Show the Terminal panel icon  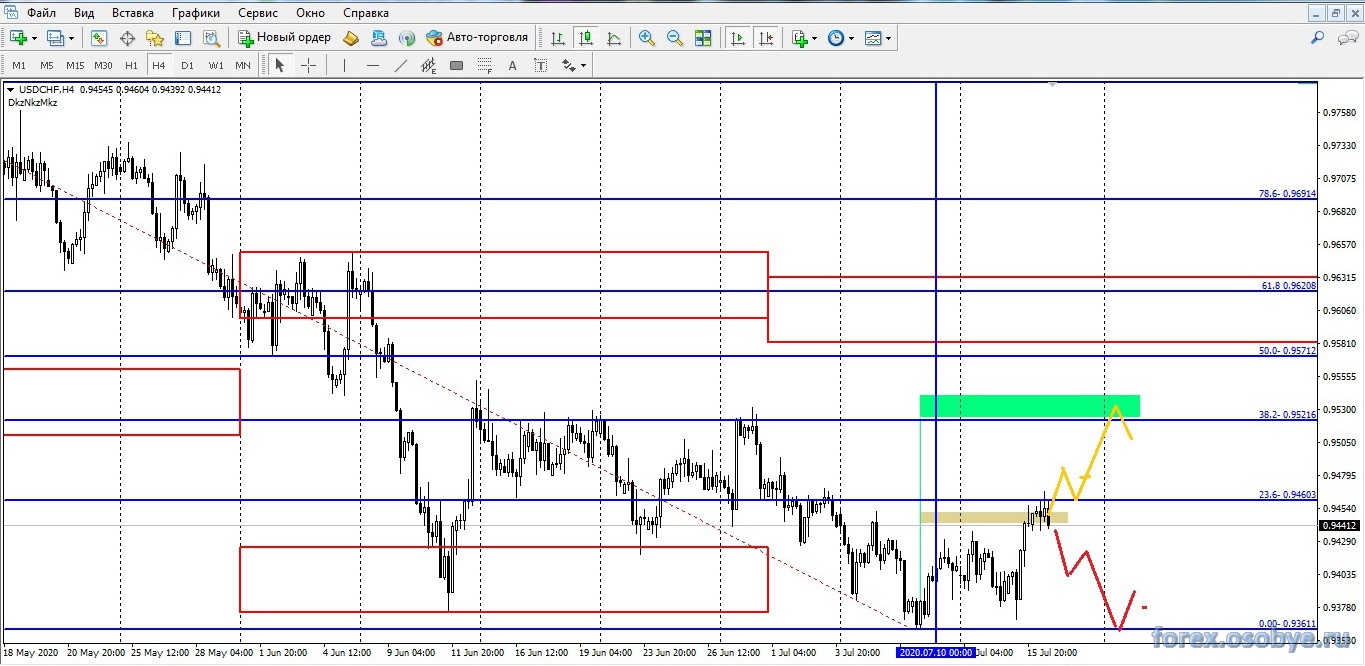click(x=183, y=38)
